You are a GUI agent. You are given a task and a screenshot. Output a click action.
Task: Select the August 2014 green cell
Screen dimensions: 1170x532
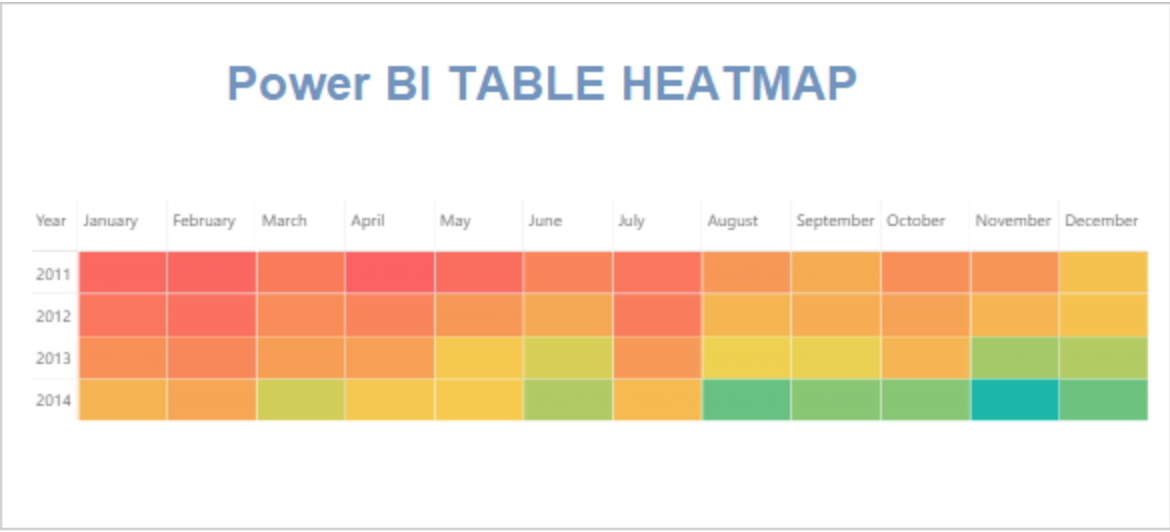tap(746, 400)
